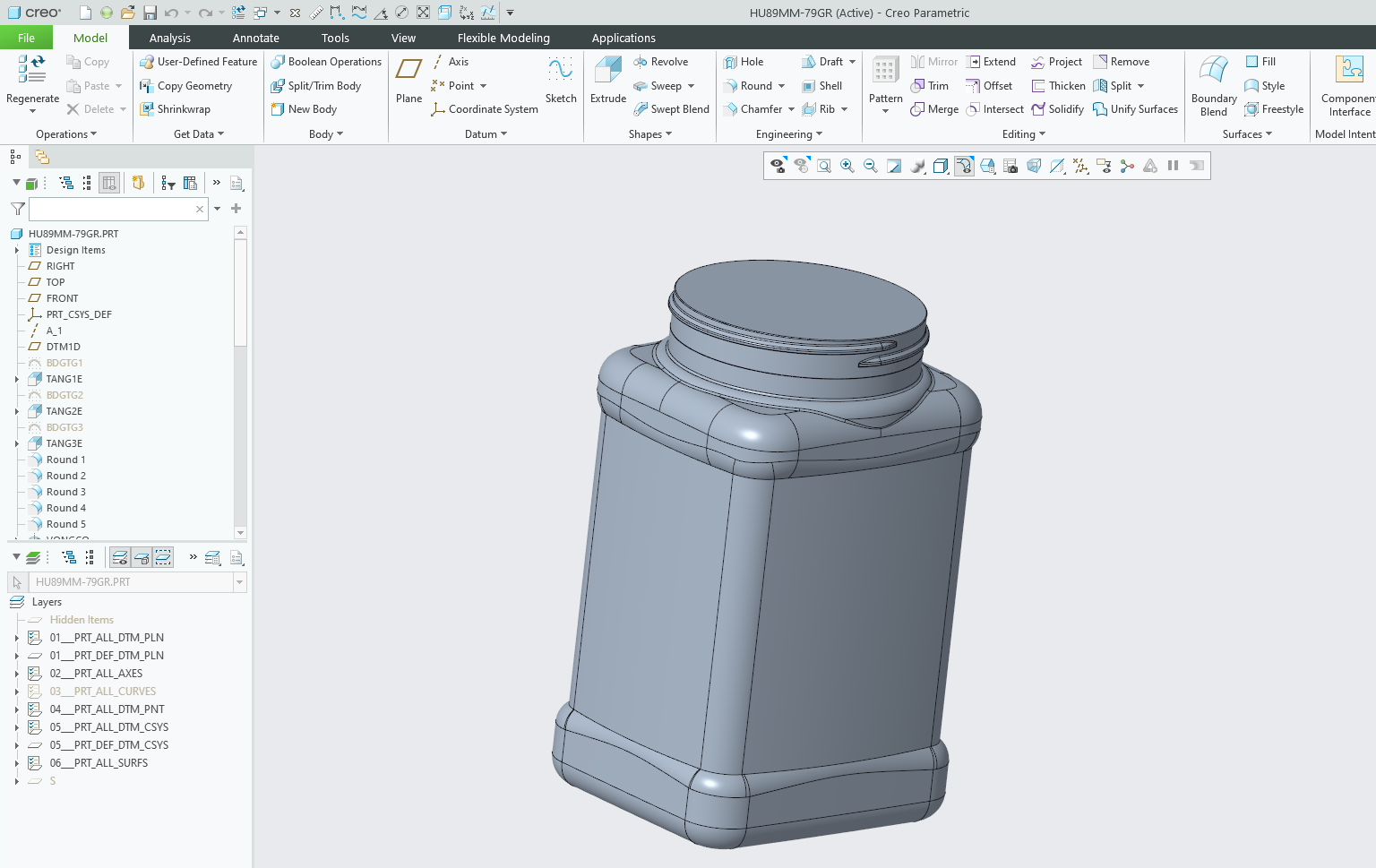Image resolution: width=1376 pixels, height=868 pixels.
Task: Click Zoom In in graphics toolbar
Action: pos(847,166)
